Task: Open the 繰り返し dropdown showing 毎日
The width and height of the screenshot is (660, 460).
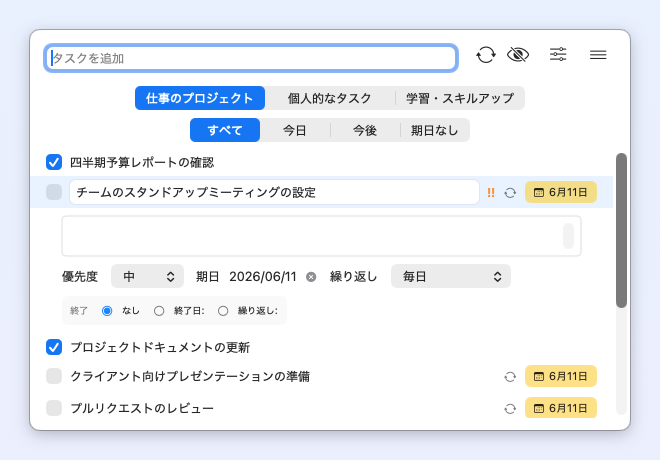Action: click(451, 277)
